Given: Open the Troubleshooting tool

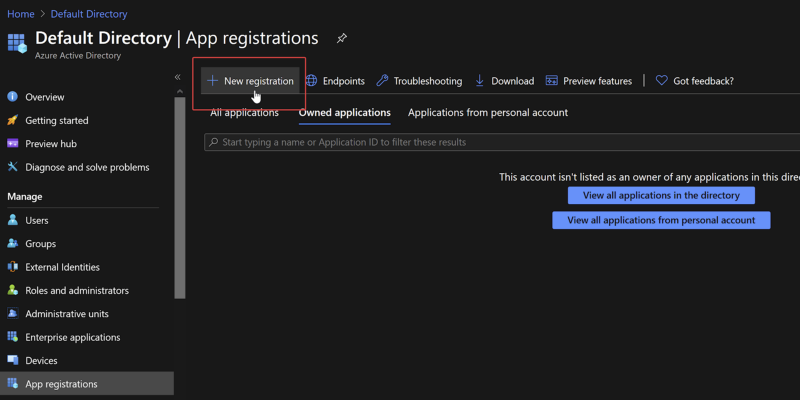Looking at the screenshot, I should click(419, 81).
